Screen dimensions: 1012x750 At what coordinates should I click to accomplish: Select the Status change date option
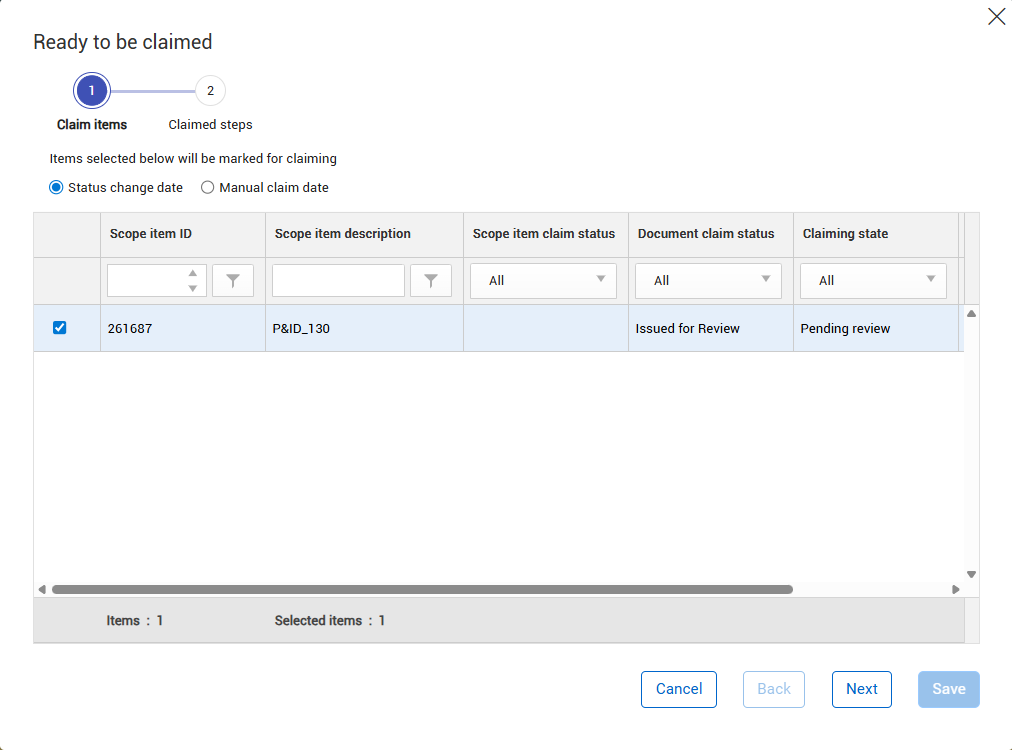[x=56, y=187]
